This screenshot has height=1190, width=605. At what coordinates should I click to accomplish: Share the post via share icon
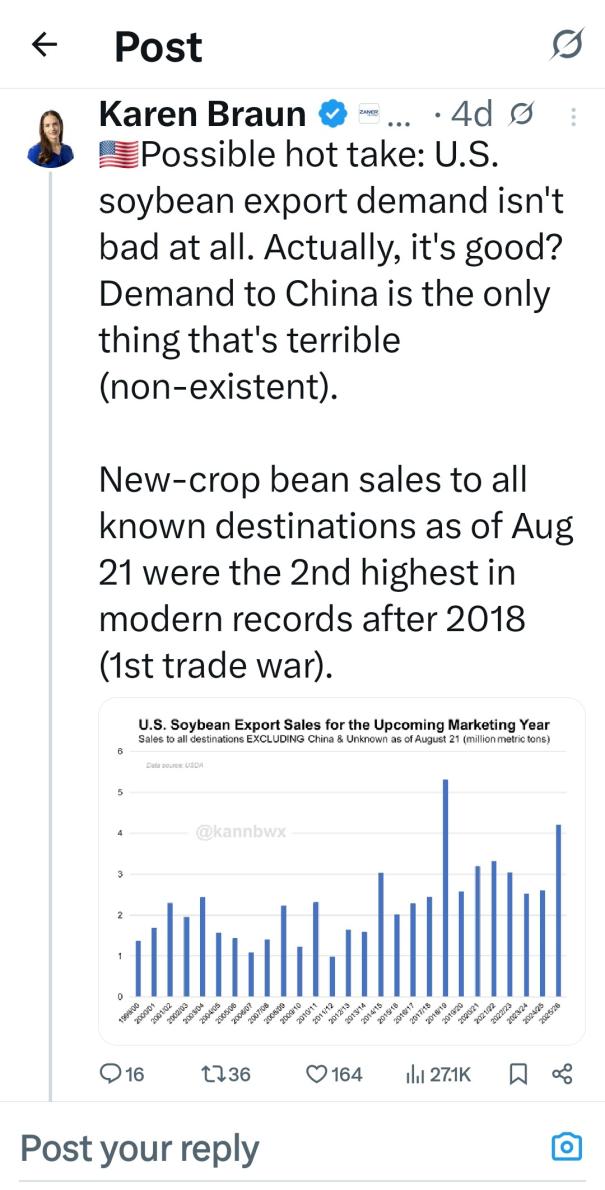(562, 1074)
